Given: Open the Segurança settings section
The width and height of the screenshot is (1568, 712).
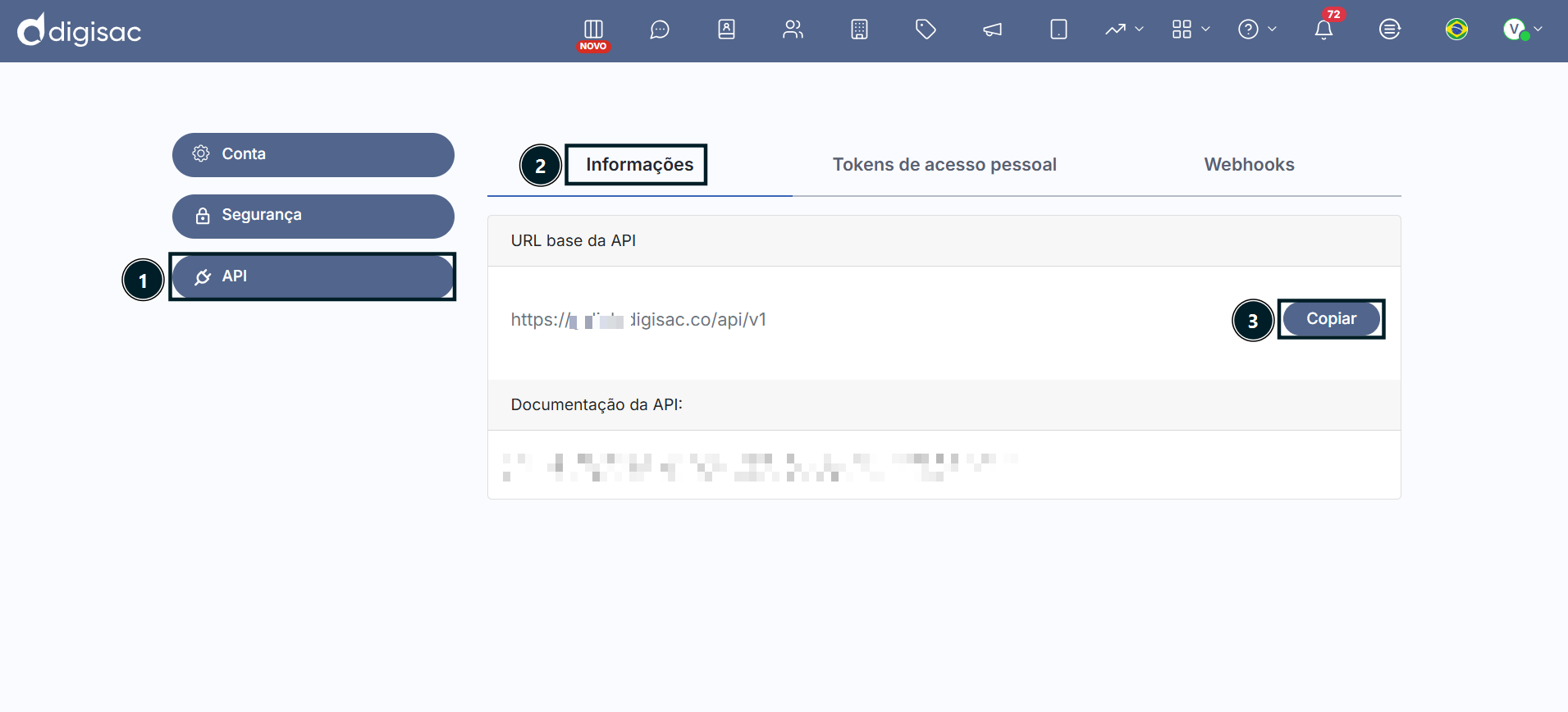Looking at the screenshot, I should [313, 216].
